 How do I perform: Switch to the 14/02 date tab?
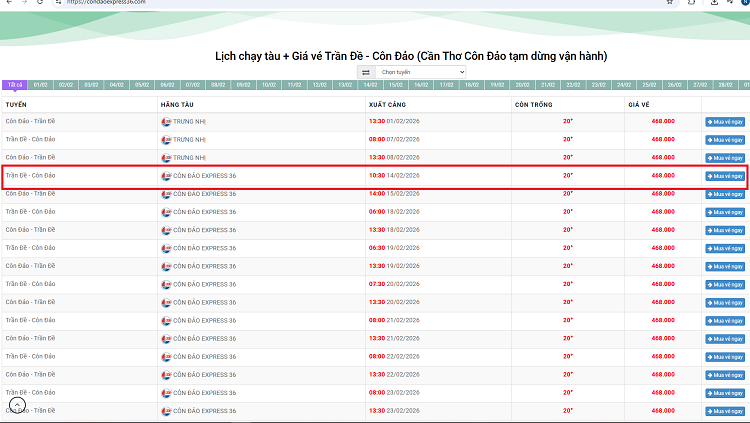(369, 85)
